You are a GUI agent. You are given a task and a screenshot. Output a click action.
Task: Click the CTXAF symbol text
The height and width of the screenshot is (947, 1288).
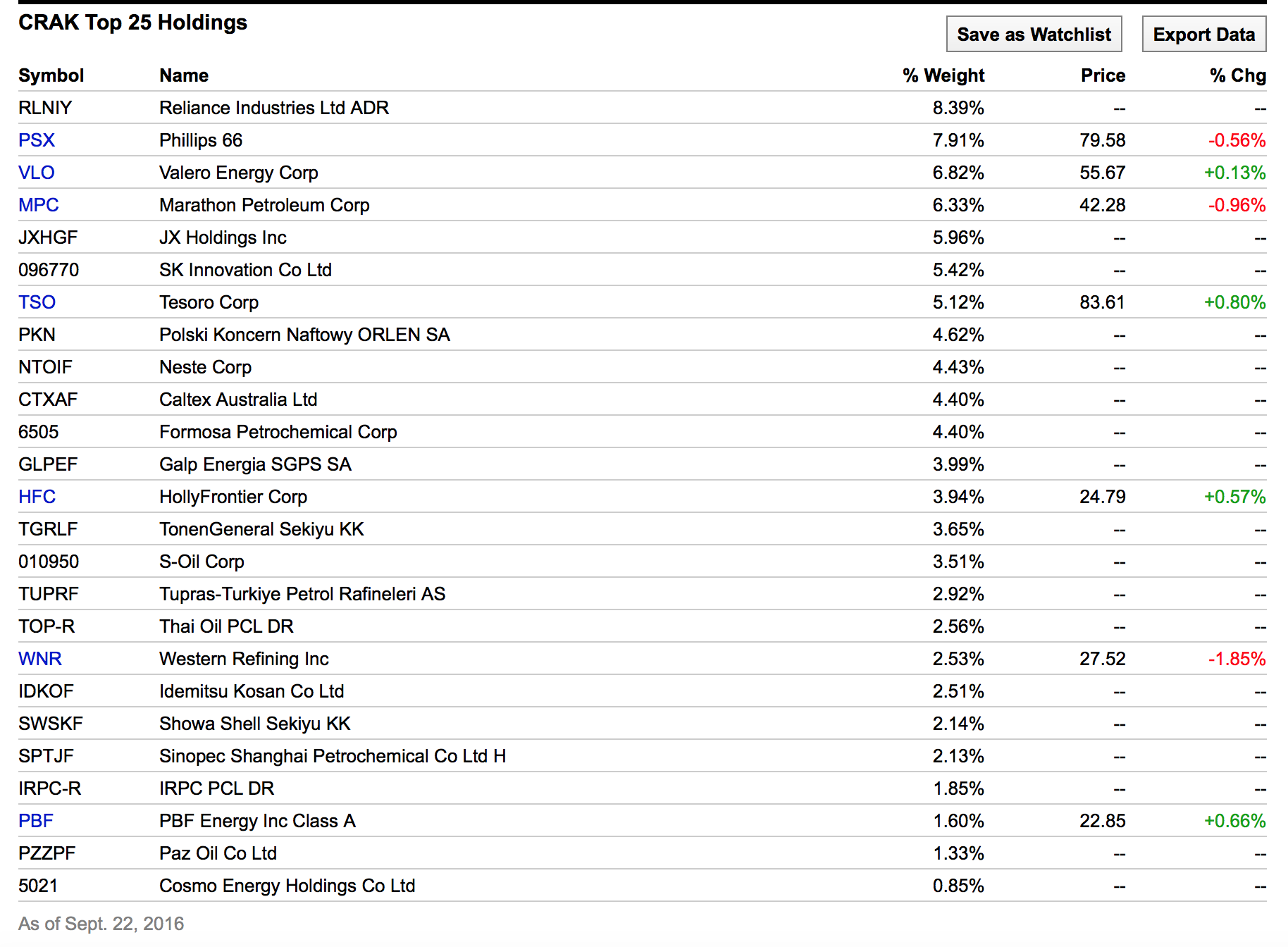(x=48, y=400)
